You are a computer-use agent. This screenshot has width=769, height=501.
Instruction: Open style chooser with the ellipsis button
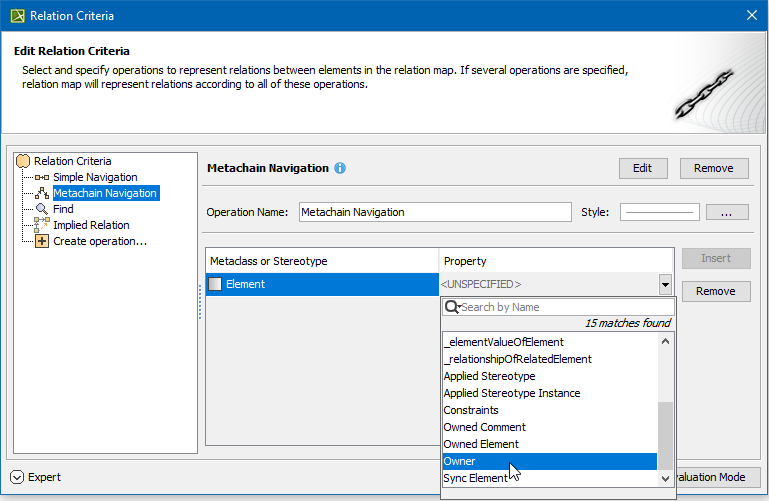click(x=727, y=212)
